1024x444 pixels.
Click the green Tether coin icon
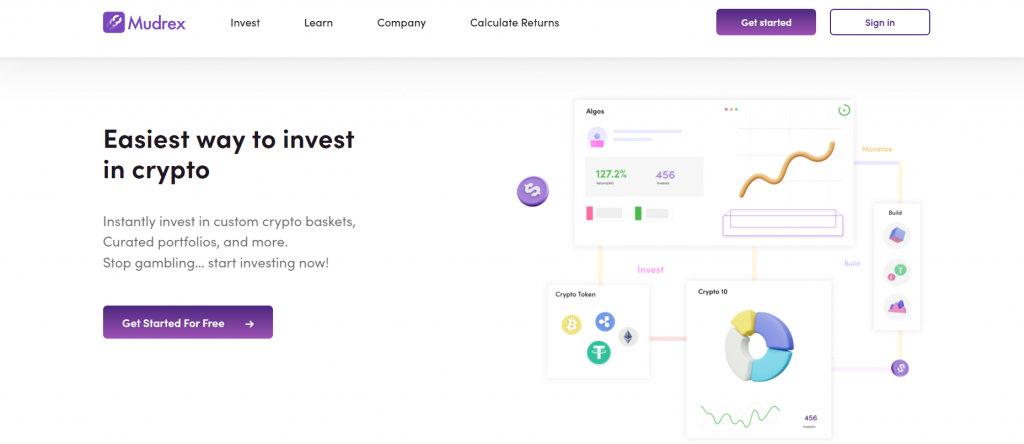(598, 353)
